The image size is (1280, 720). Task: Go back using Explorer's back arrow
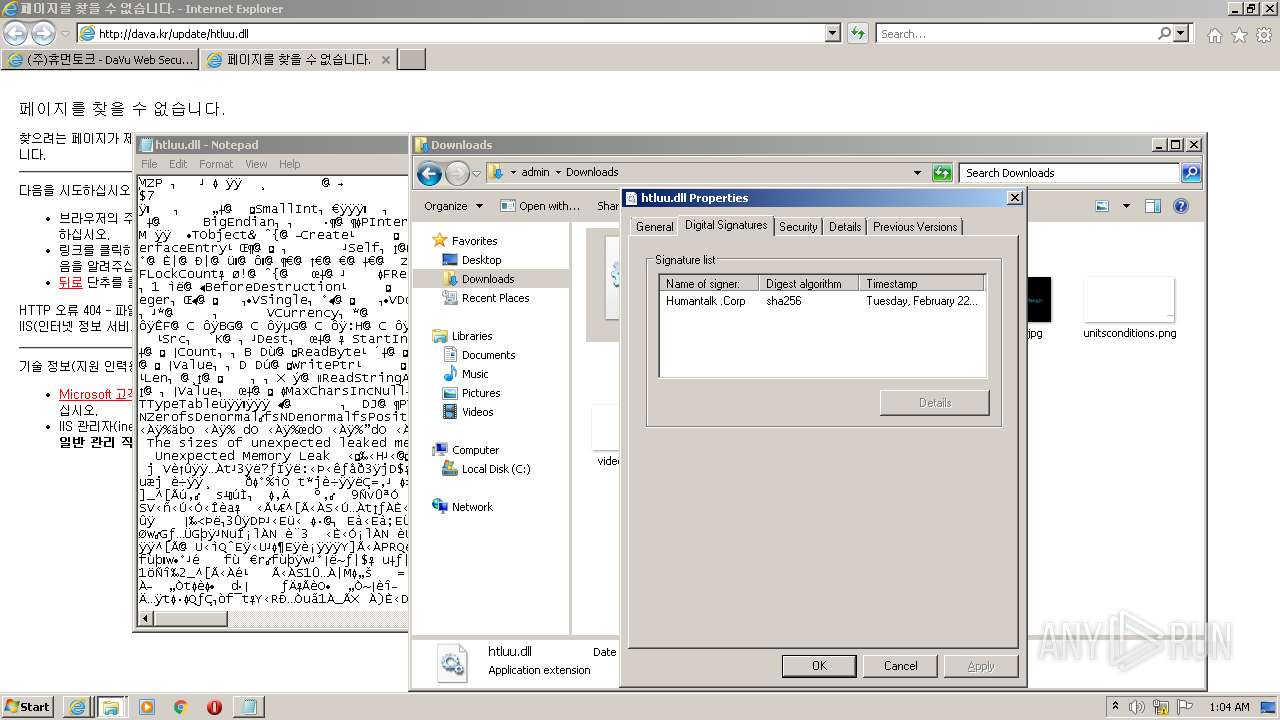(429, 174)
